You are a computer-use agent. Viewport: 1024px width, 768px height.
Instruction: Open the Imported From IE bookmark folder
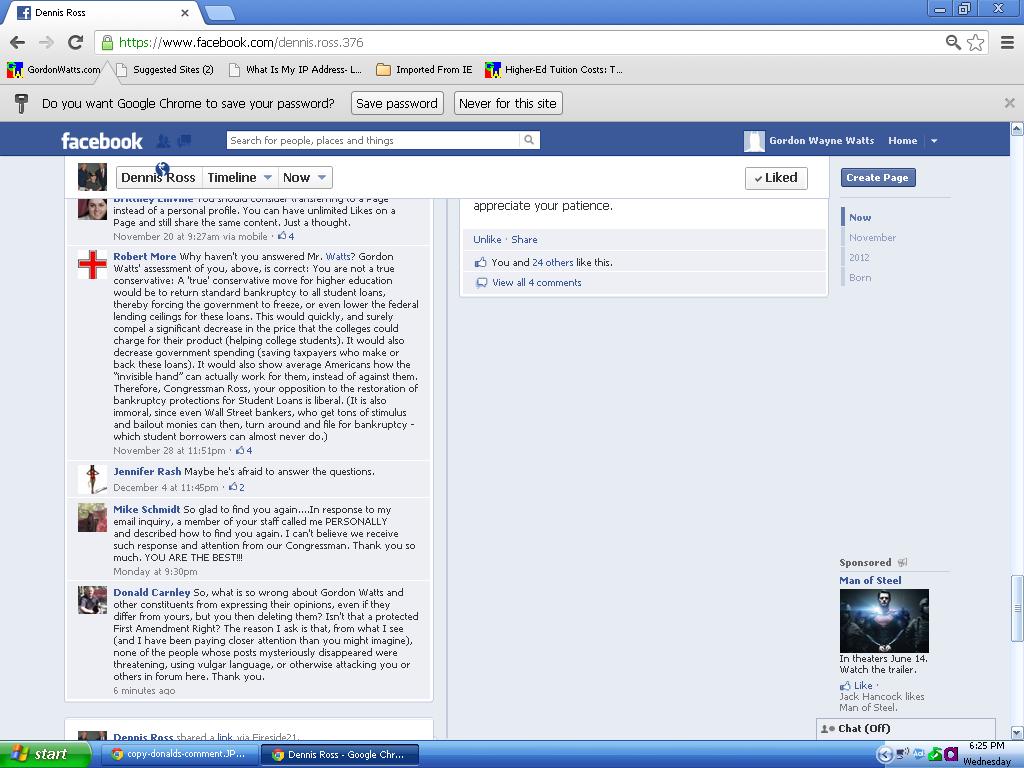[424, 69]
